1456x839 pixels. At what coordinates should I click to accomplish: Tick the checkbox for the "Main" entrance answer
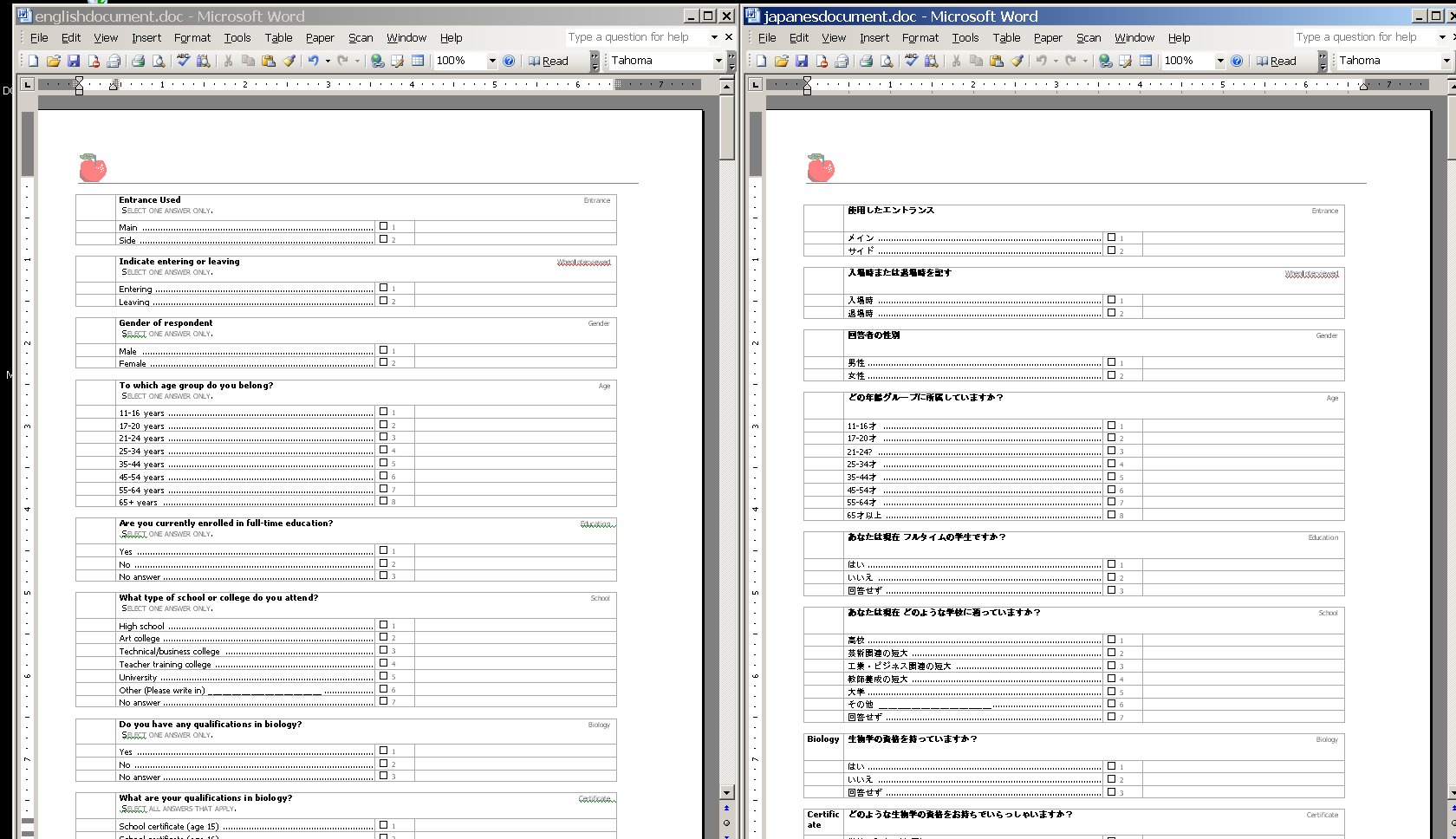pyautogui.click(x=383, y=226)
